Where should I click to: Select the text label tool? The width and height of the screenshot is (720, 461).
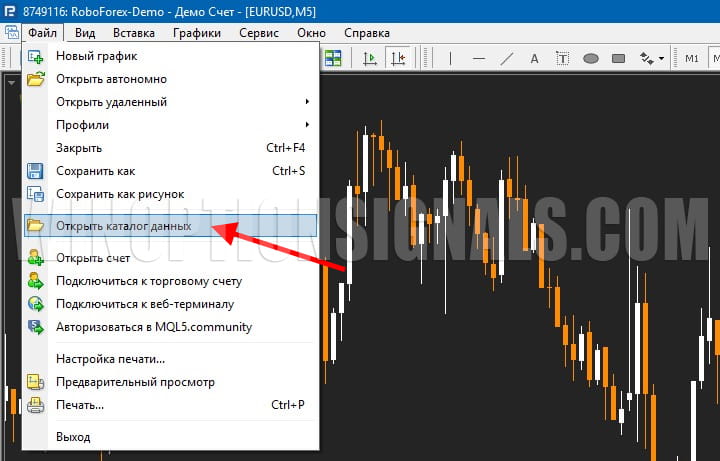563,58
